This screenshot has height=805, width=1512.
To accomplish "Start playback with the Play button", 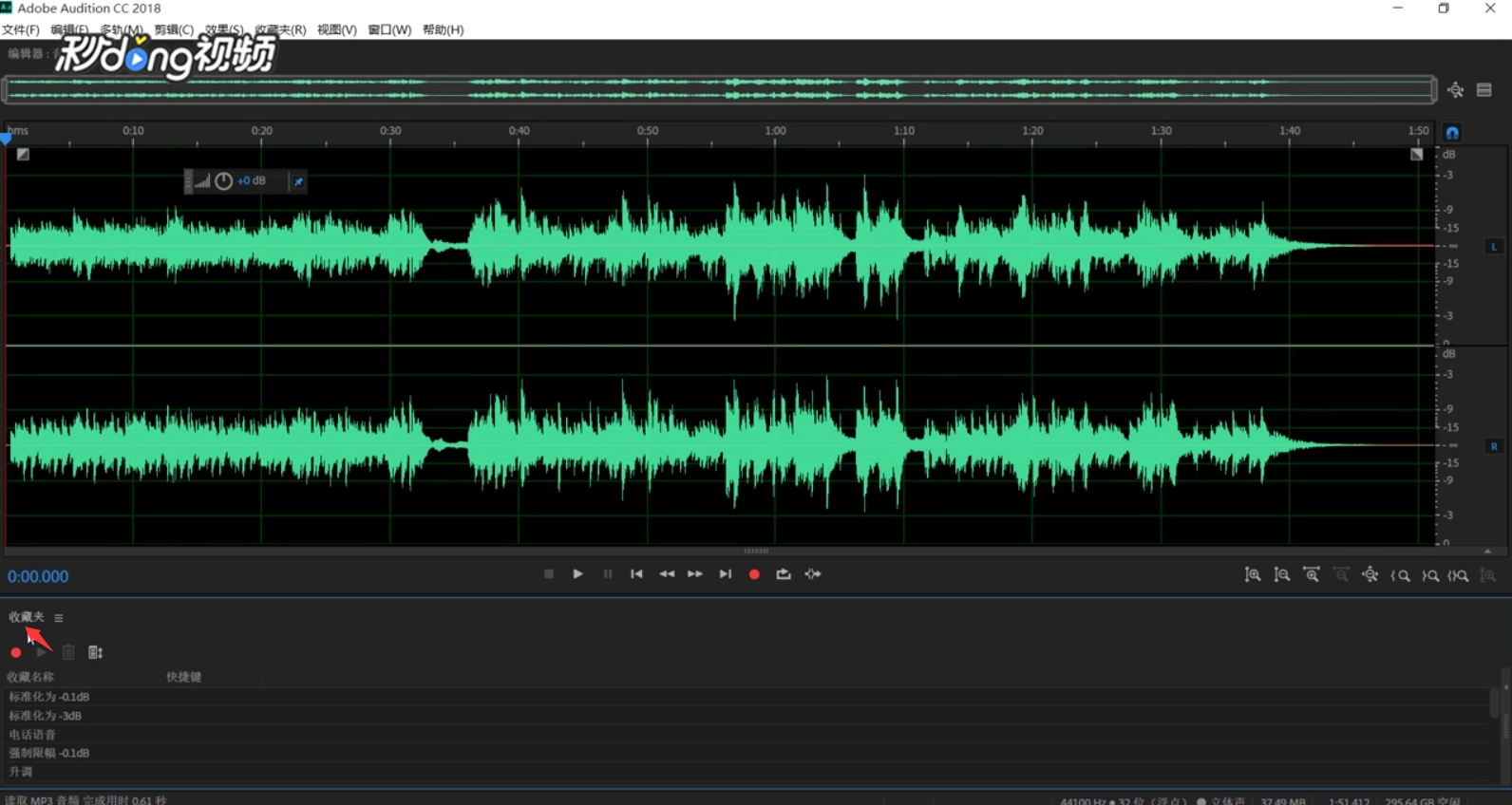I will pyautogui.click(x=577, y=574).
